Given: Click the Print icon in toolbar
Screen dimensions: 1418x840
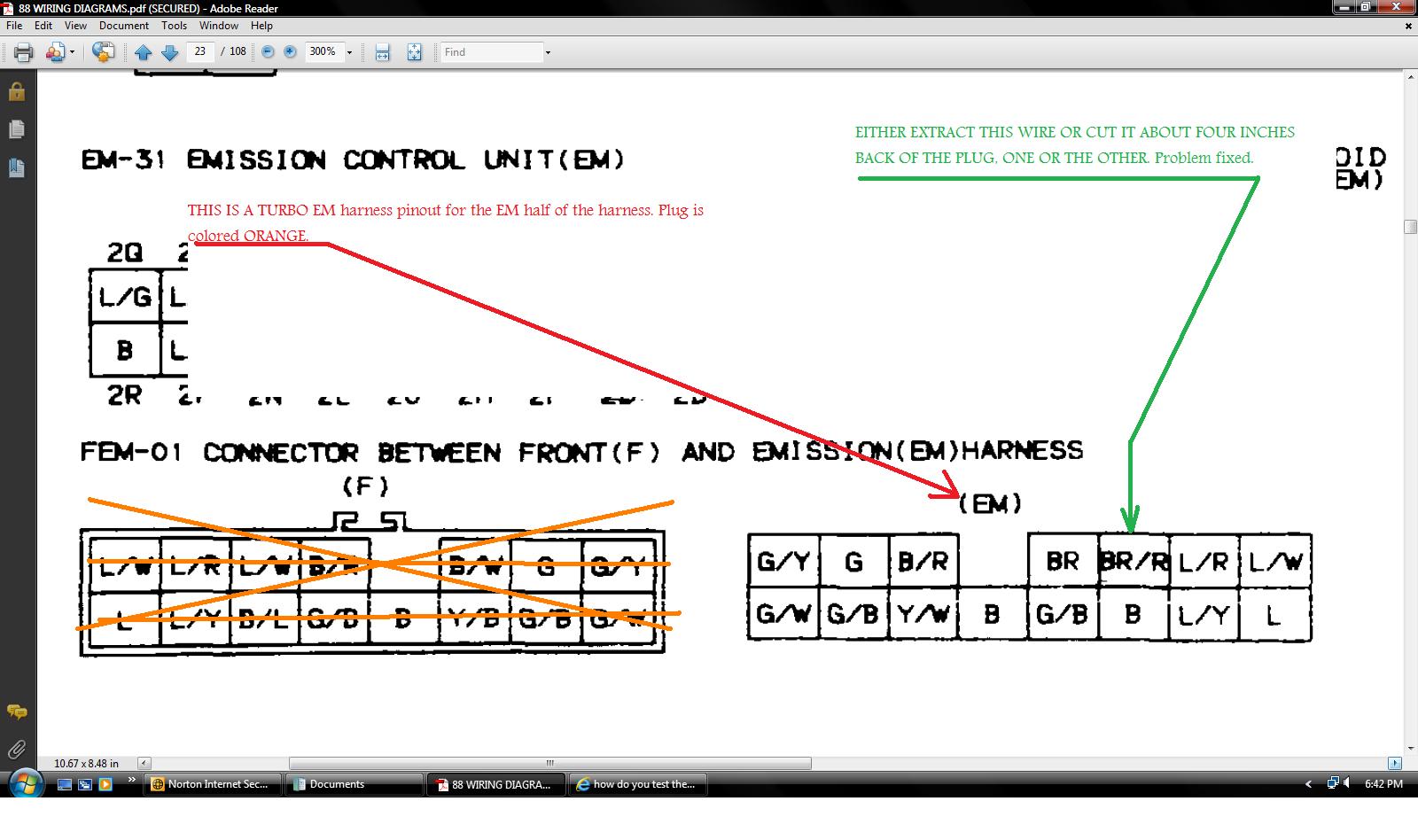Looking at the screenshot, I should 24,52.
